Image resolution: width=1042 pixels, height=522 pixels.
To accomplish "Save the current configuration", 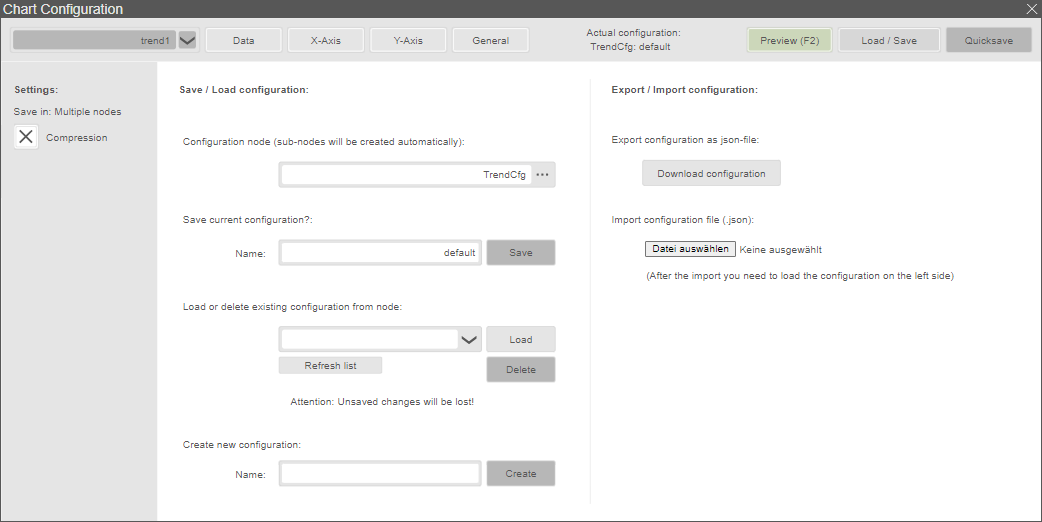I will pyautogui.click(x=521, y=252).
